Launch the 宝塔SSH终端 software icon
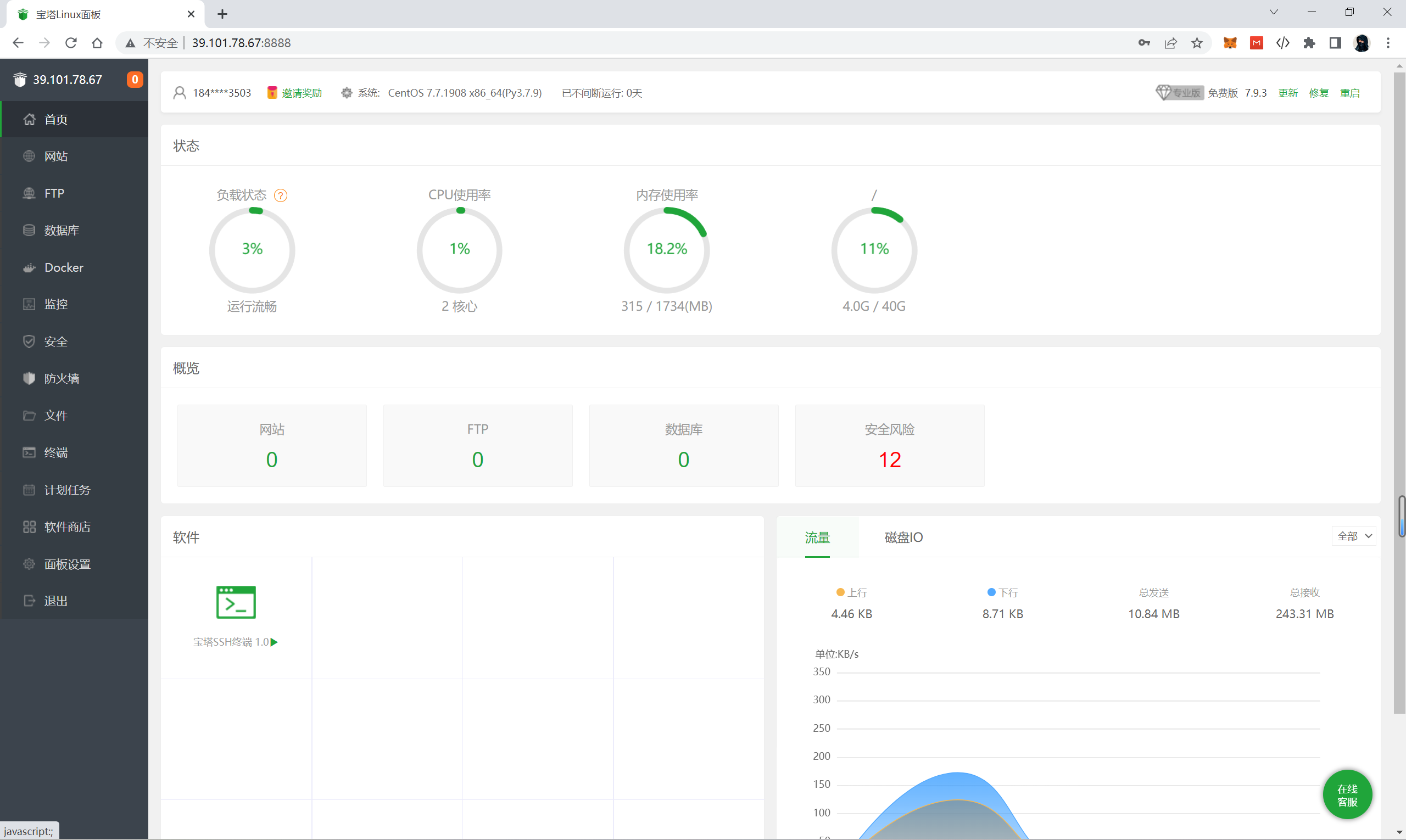This screenshot has height=840, width=1406. tap(236, 602)
